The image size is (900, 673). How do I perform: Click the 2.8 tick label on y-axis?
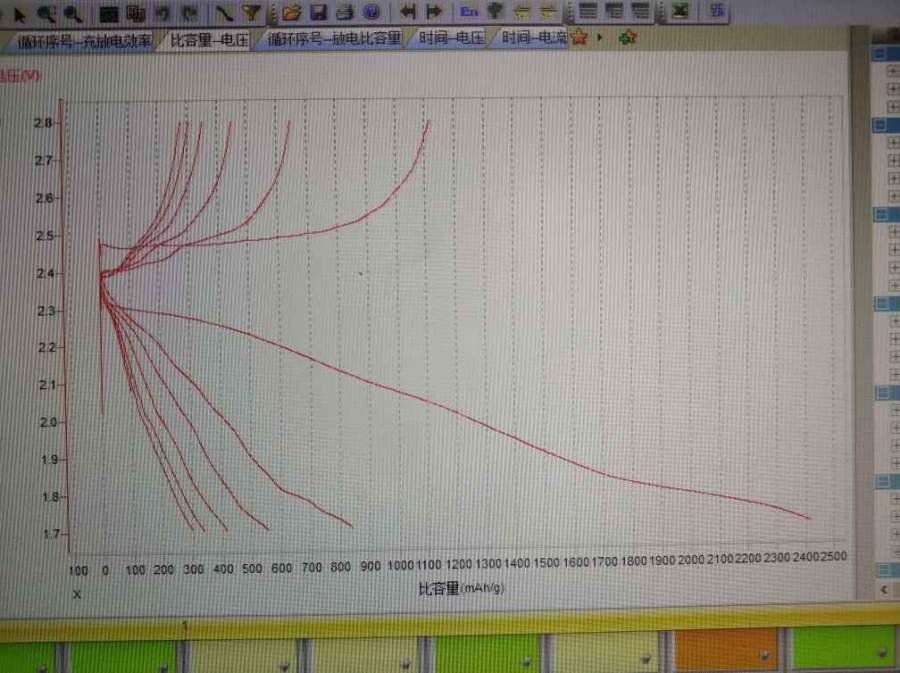tap(43, 123)
